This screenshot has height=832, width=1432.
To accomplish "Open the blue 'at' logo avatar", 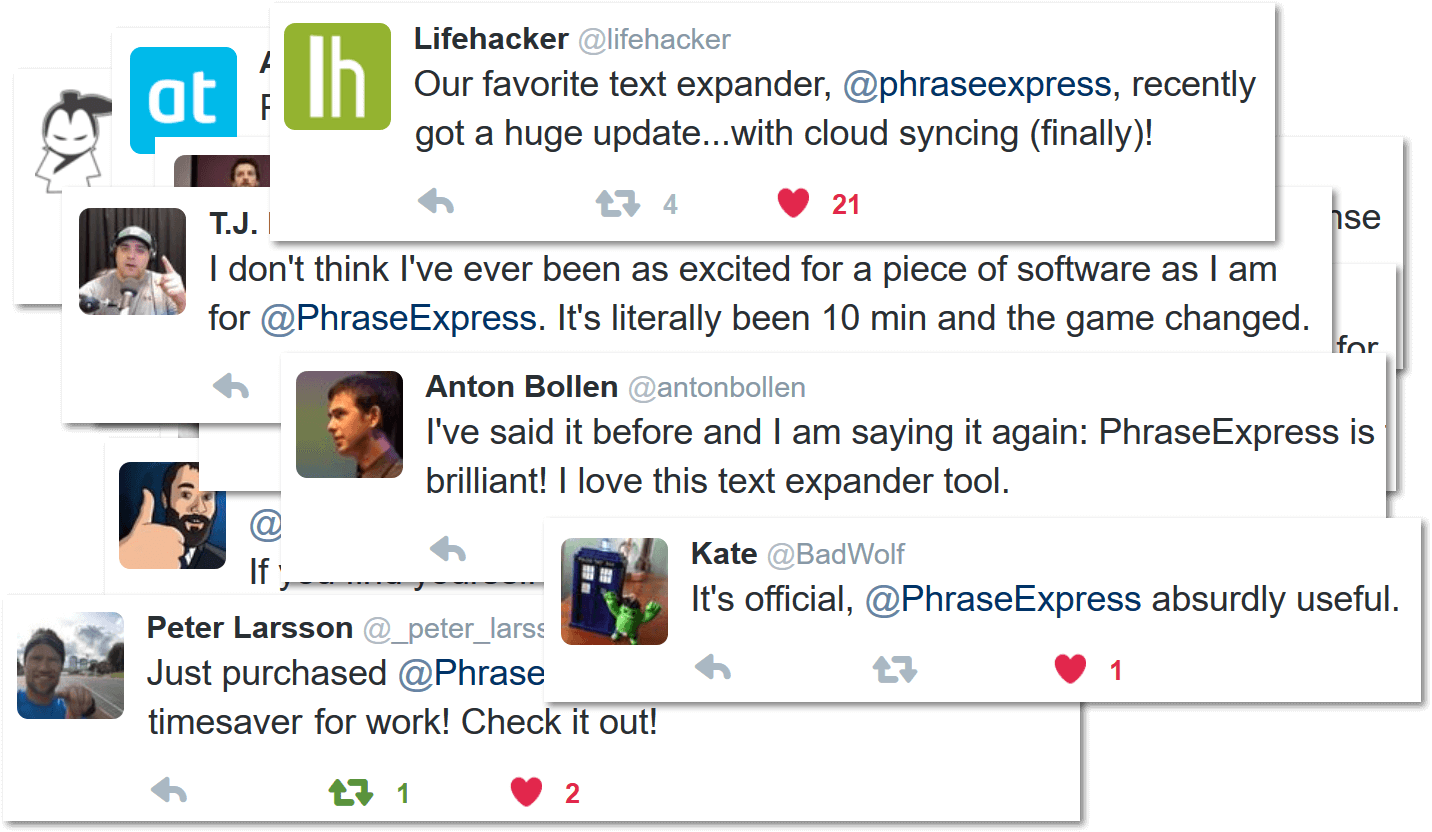I will point(184,100).
